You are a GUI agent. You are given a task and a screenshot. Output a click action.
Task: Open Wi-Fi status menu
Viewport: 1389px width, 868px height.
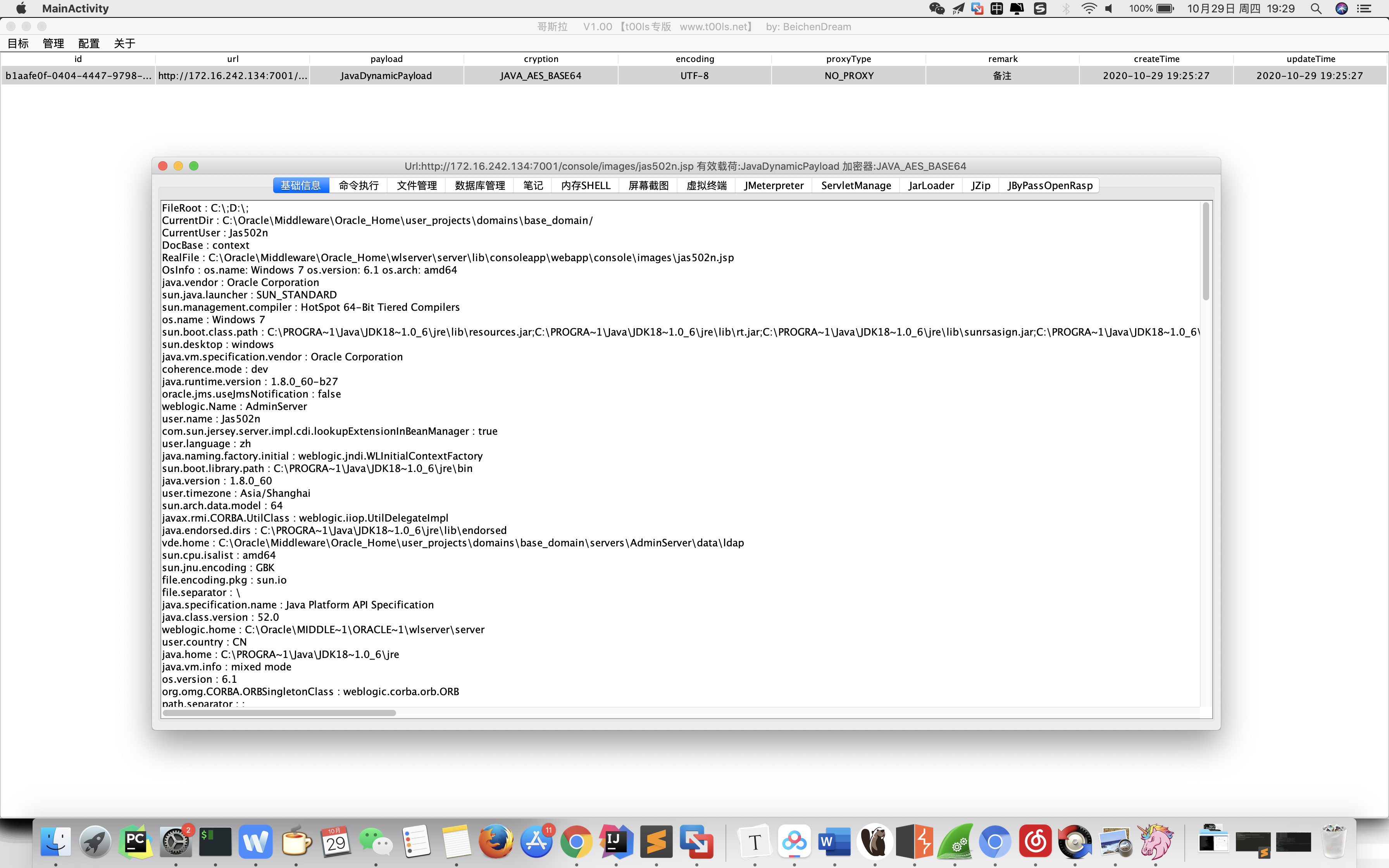coord(1088,9)
